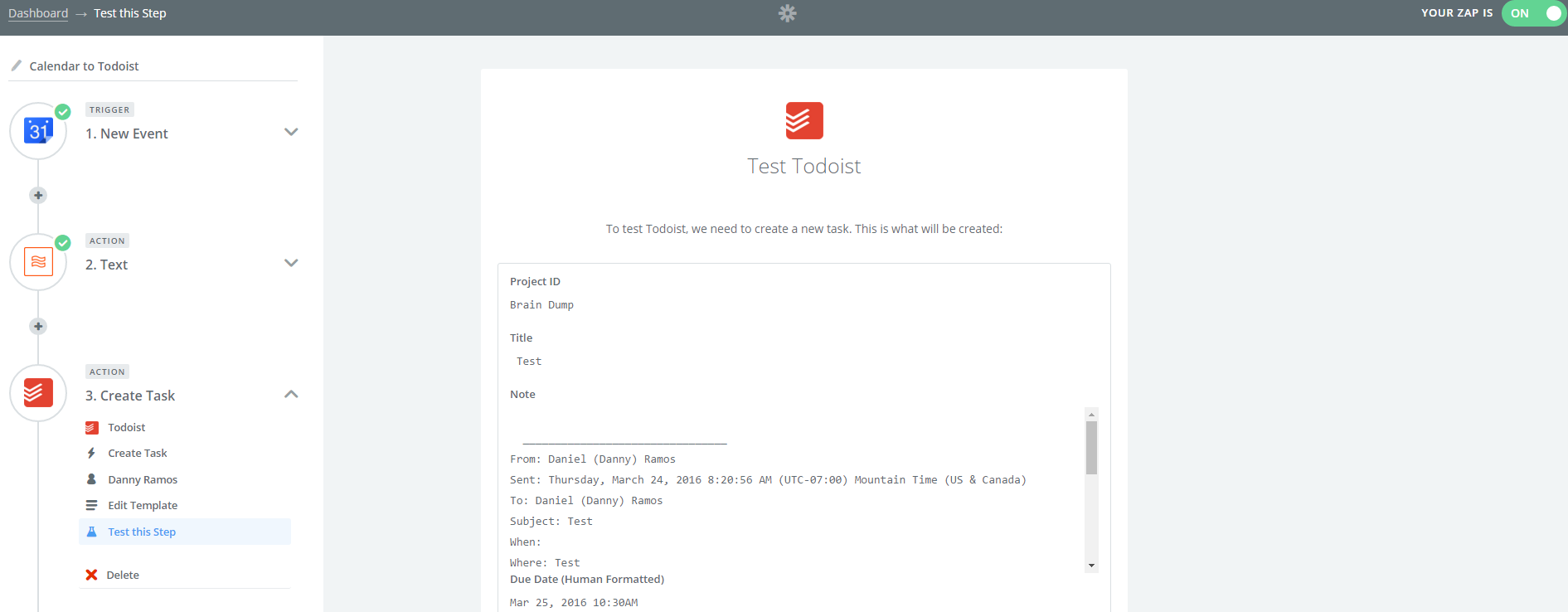Toggle the Zap ON switch off

coord(1534,13)
